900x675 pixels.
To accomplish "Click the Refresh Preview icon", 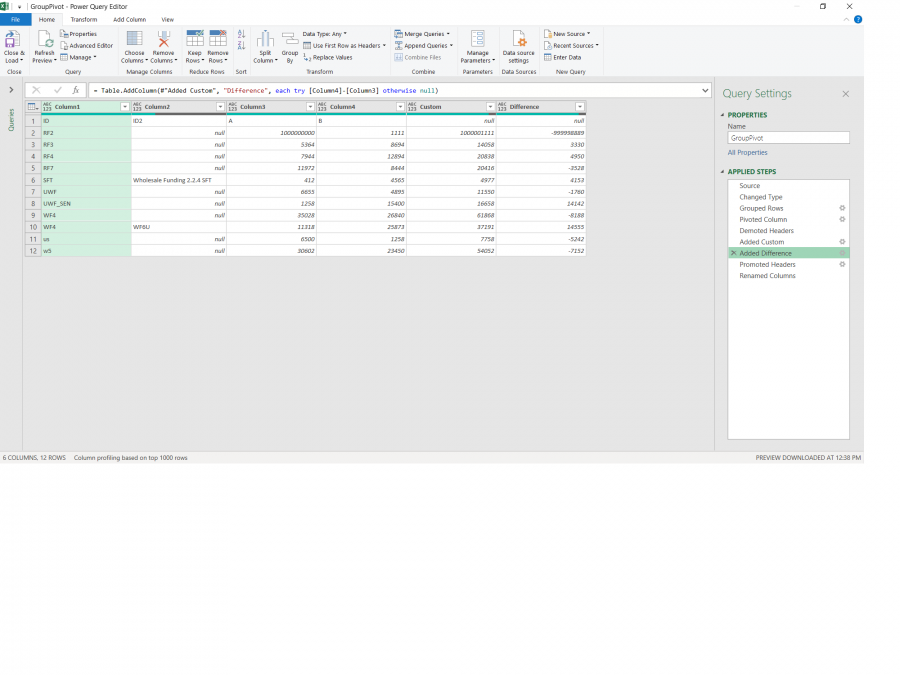I will coord(45,40).
